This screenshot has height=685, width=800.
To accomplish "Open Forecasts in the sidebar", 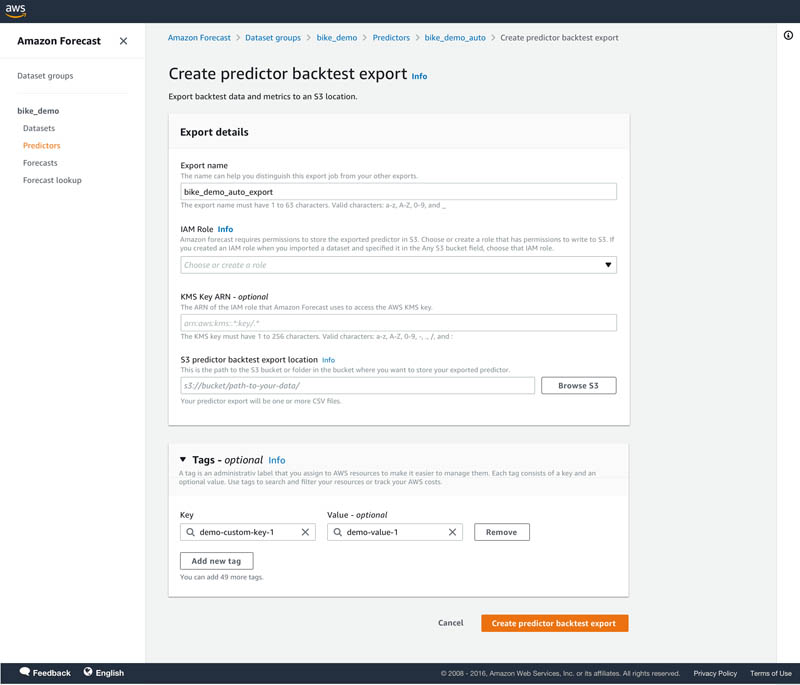I will click(40, 163).
